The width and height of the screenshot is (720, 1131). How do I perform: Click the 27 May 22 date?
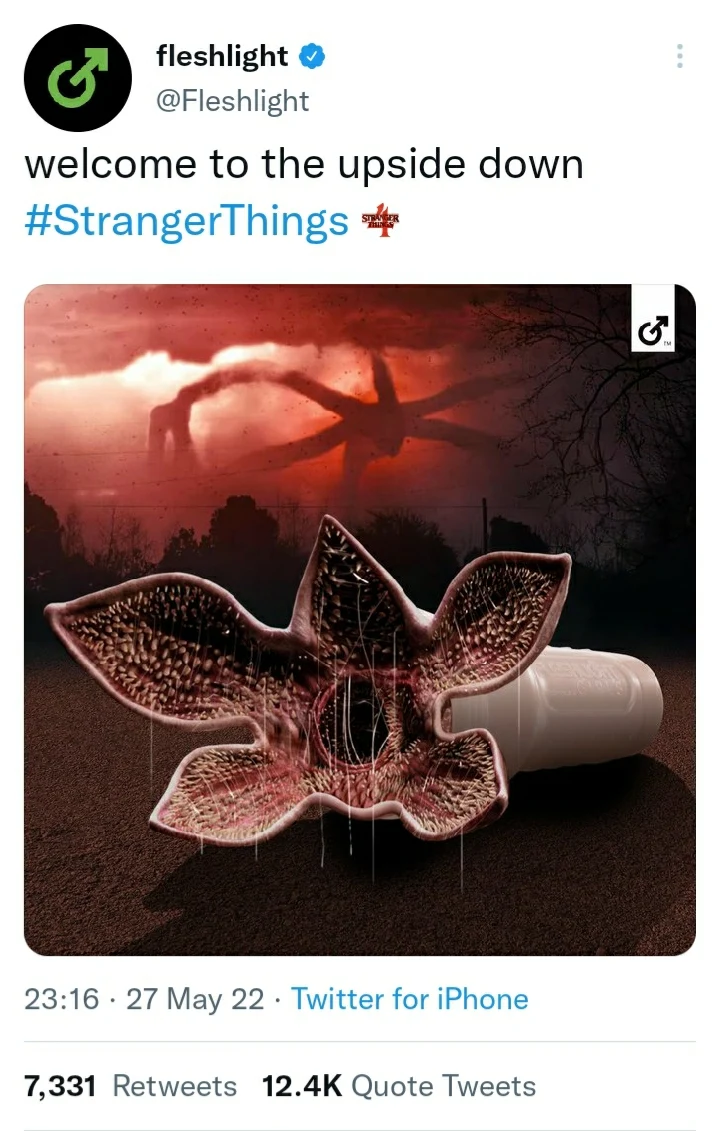[195, 999]
